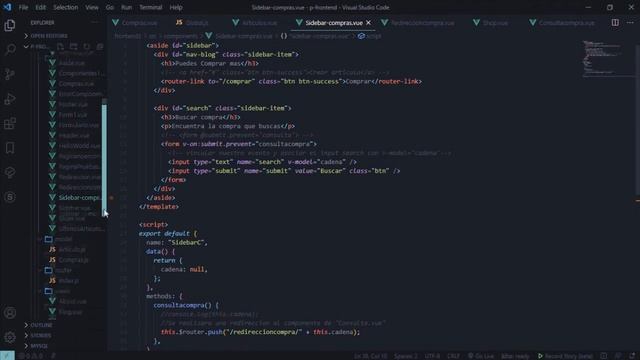Switch to the Compras.vue editor tab

139,23
